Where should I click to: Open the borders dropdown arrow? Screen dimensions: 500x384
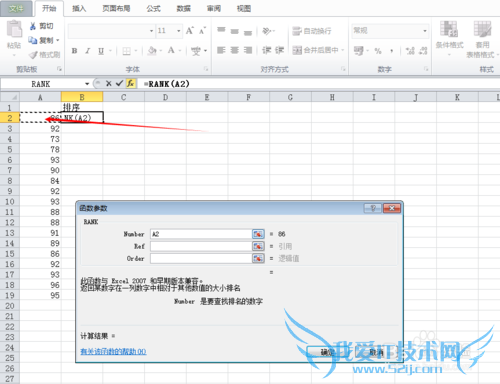(x=136, y=51)
